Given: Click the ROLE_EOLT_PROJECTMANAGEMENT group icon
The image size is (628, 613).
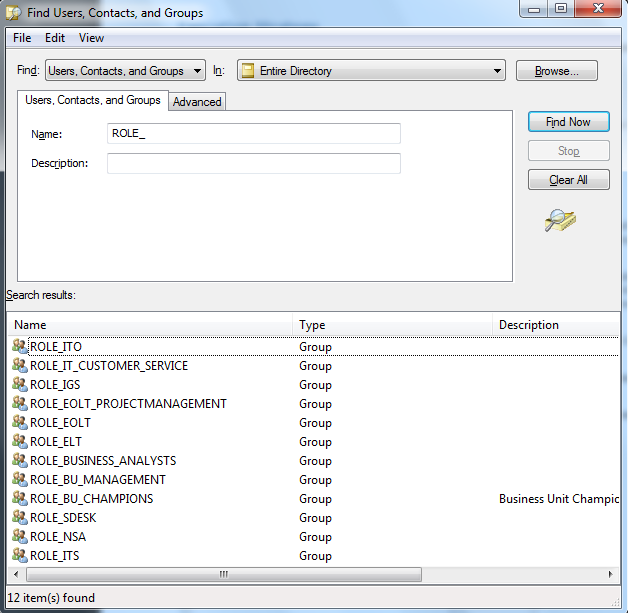Looking at the screenshot, I should (x=19, y=403).
